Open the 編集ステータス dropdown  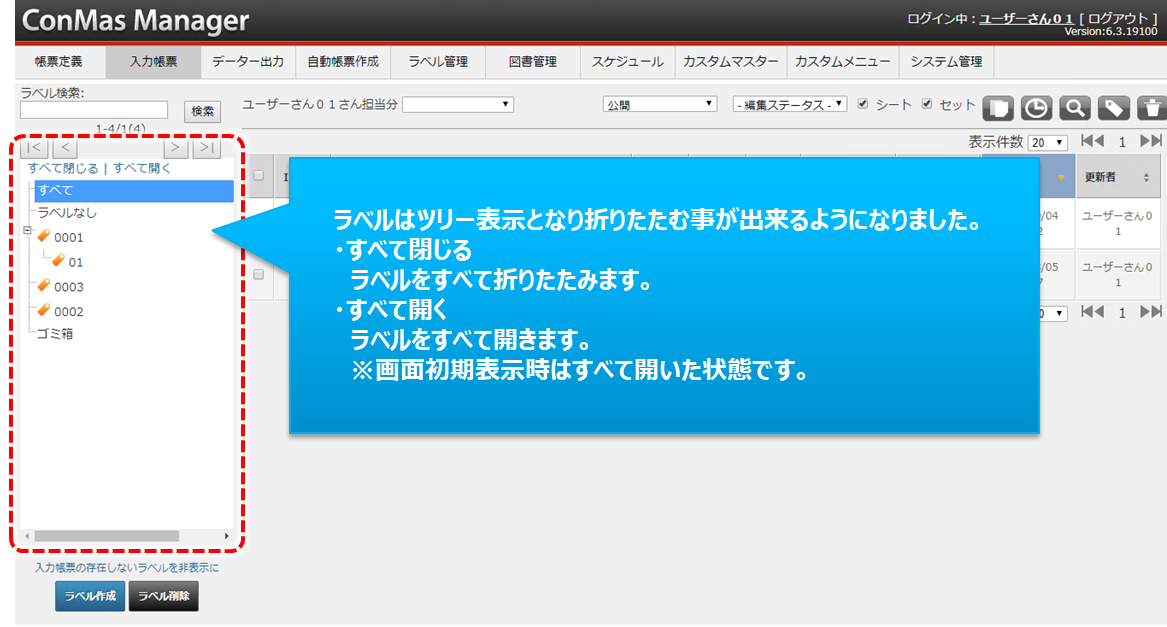[x=789, y=104]
